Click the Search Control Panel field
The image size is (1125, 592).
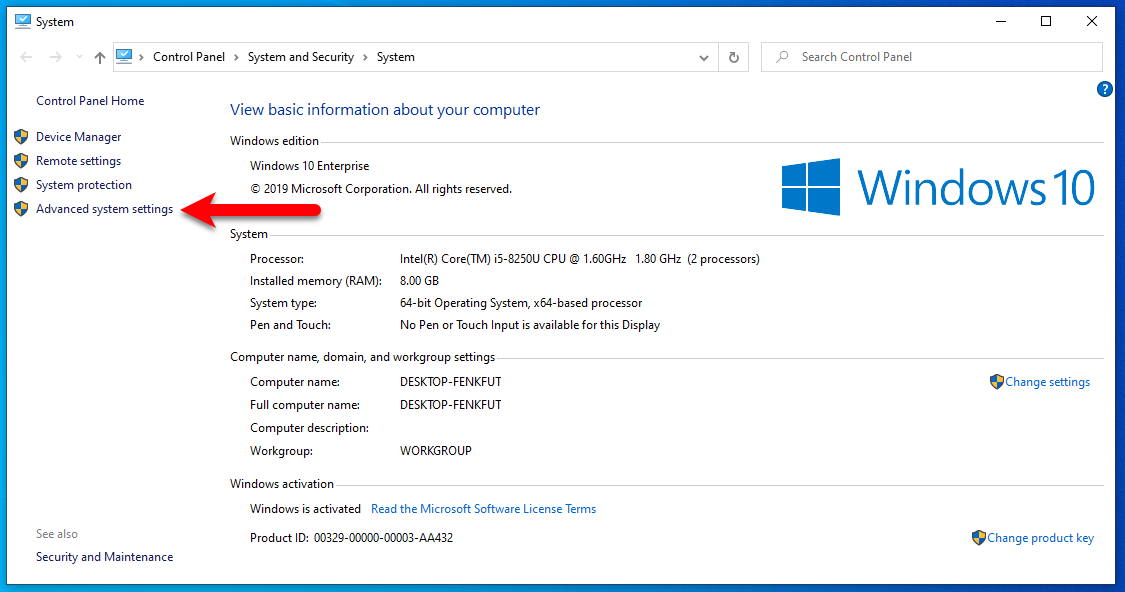pyautogui.click(x=931, y=57)
